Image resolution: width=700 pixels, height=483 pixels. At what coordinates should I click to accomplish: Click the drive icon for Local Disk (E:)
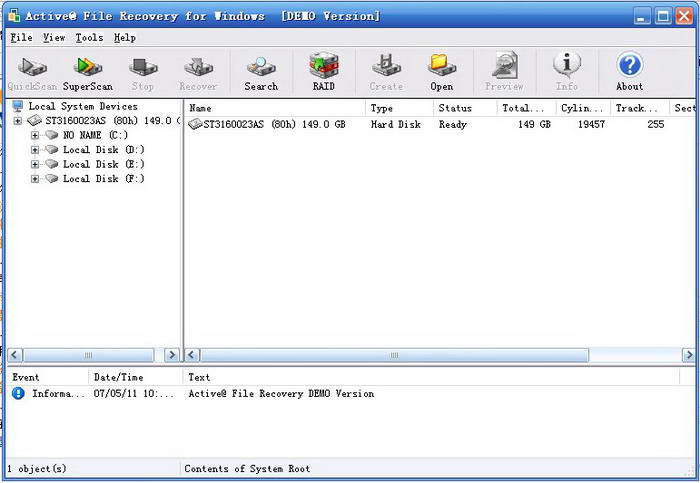(x=52, y=164)
